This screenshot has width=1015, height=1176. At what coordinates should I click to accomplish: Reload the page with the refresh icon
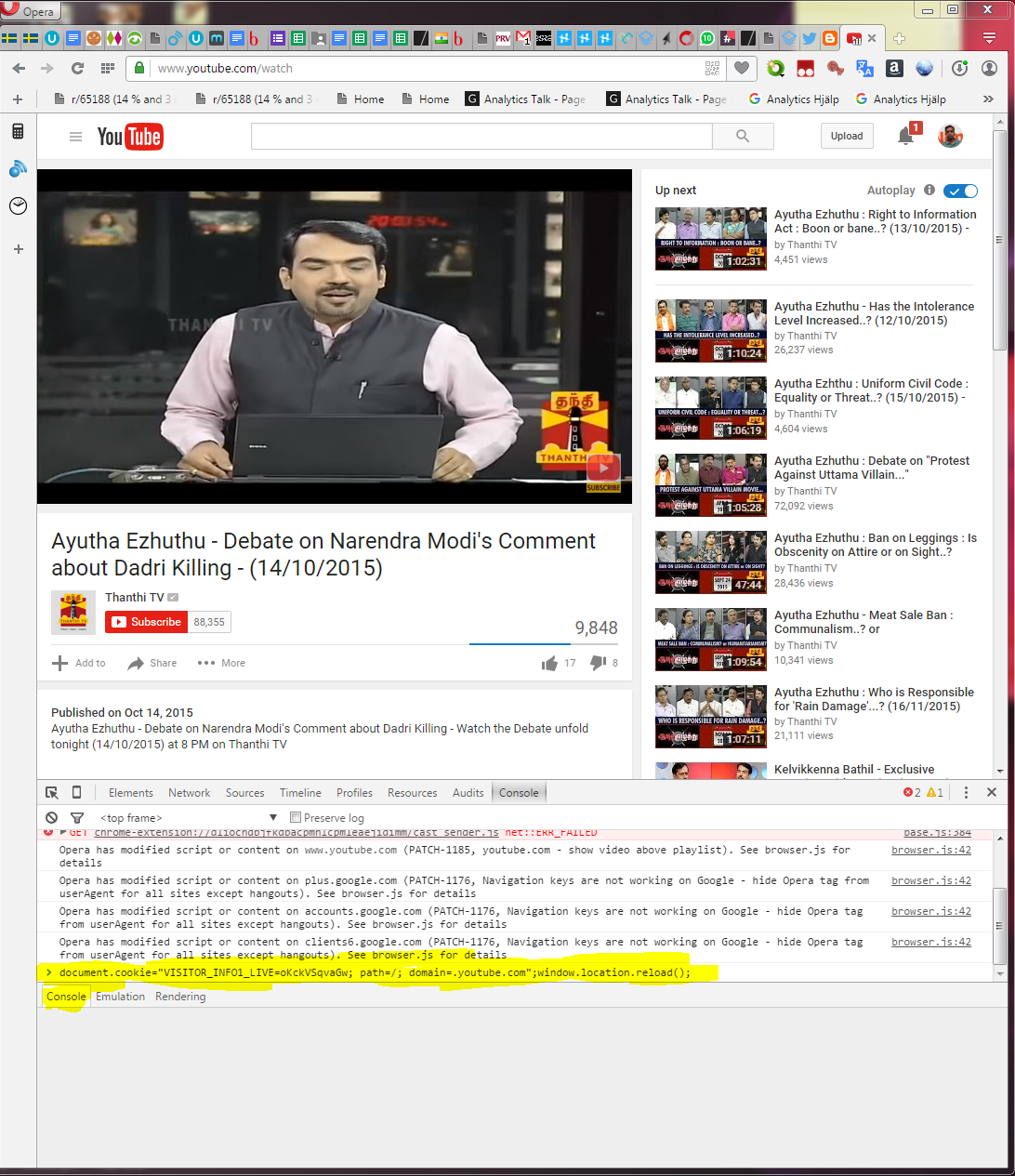77,68
